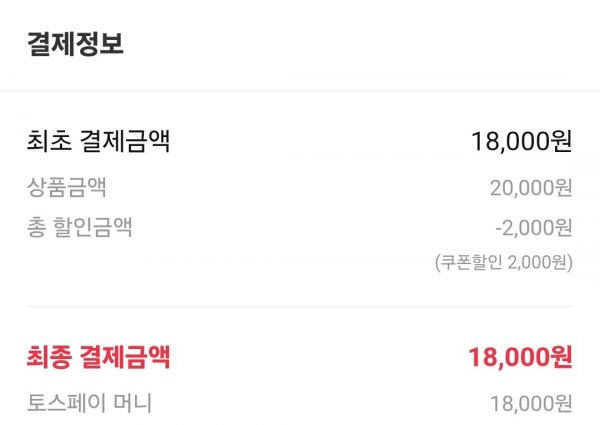Select the 20,000원 product price value

pyautogui.click(x=531, y=188)
